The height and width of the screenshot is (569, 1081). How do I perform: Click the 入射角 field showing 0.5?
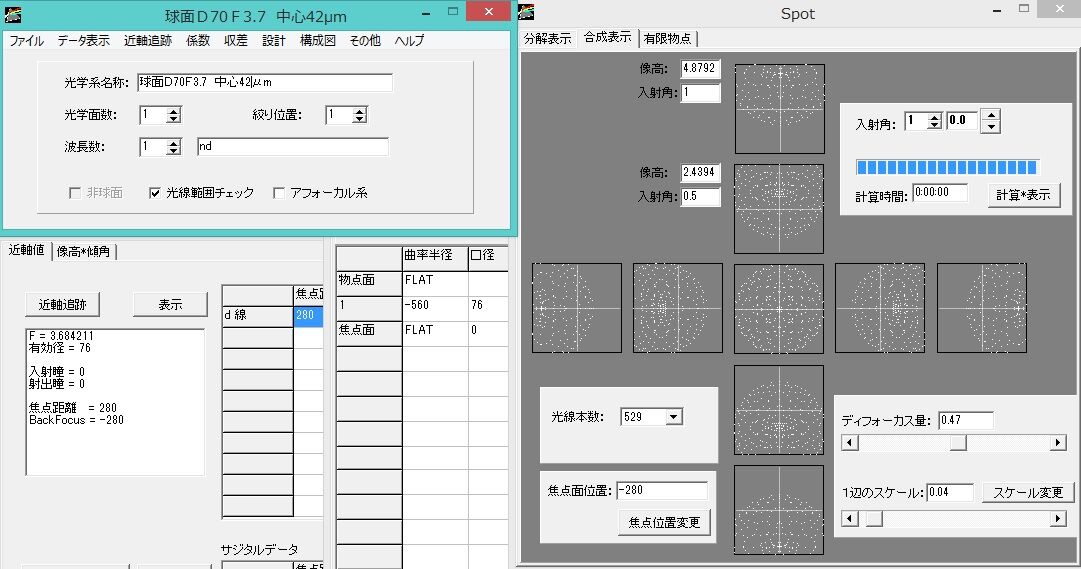click(x=700, y=197)
